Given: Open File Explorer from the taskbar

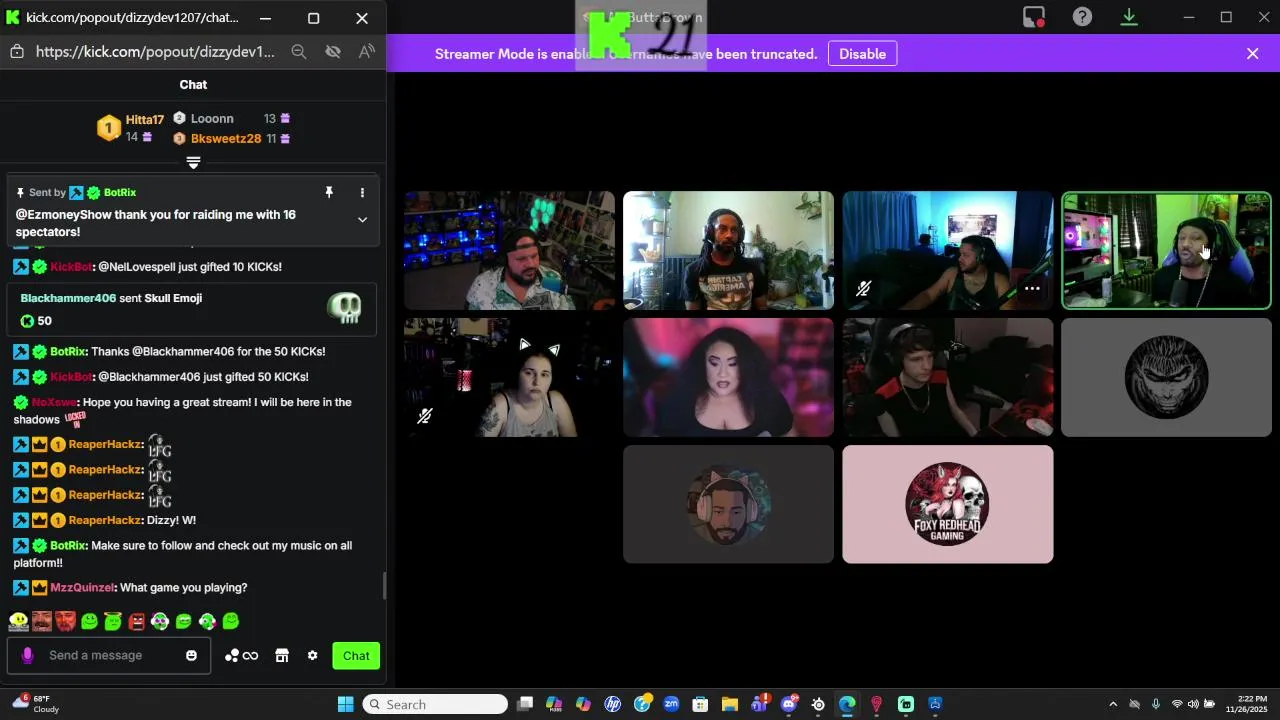Looking at the screenshot, I should (730, 704).
